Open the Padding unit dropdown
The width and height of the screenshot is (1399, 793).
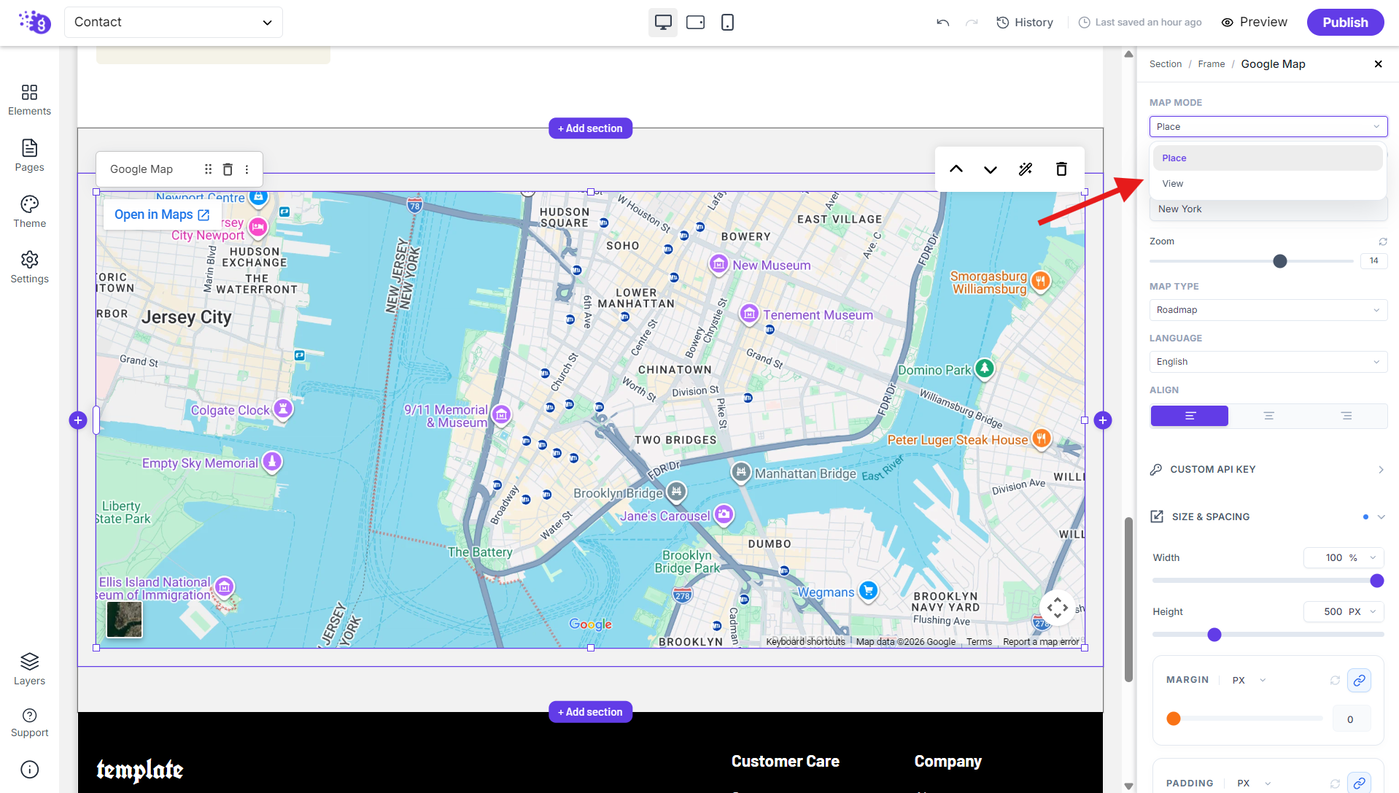point(1254,784)
